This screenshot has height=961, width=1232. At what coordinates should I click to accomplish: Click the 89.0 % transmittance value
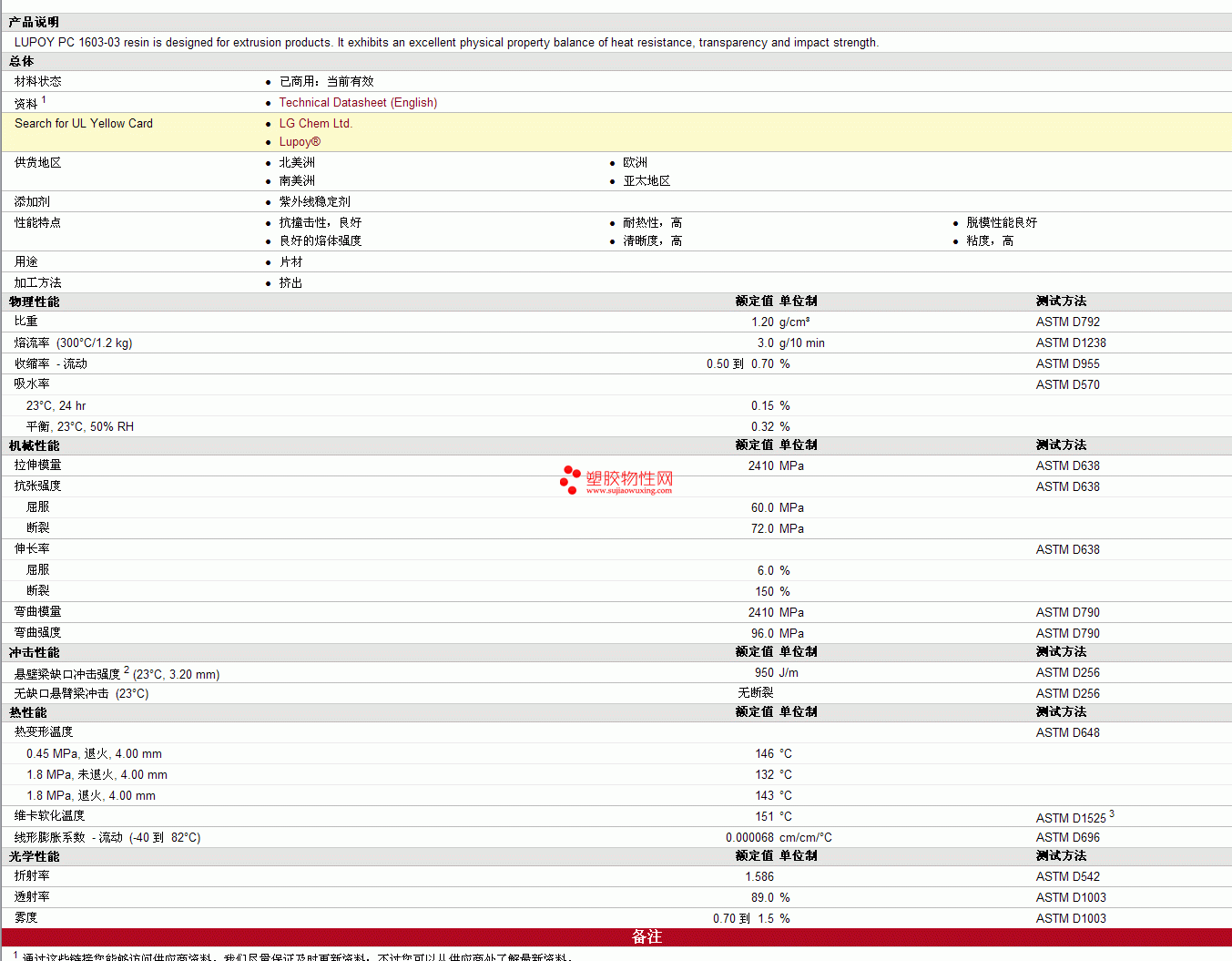[770, 898]
